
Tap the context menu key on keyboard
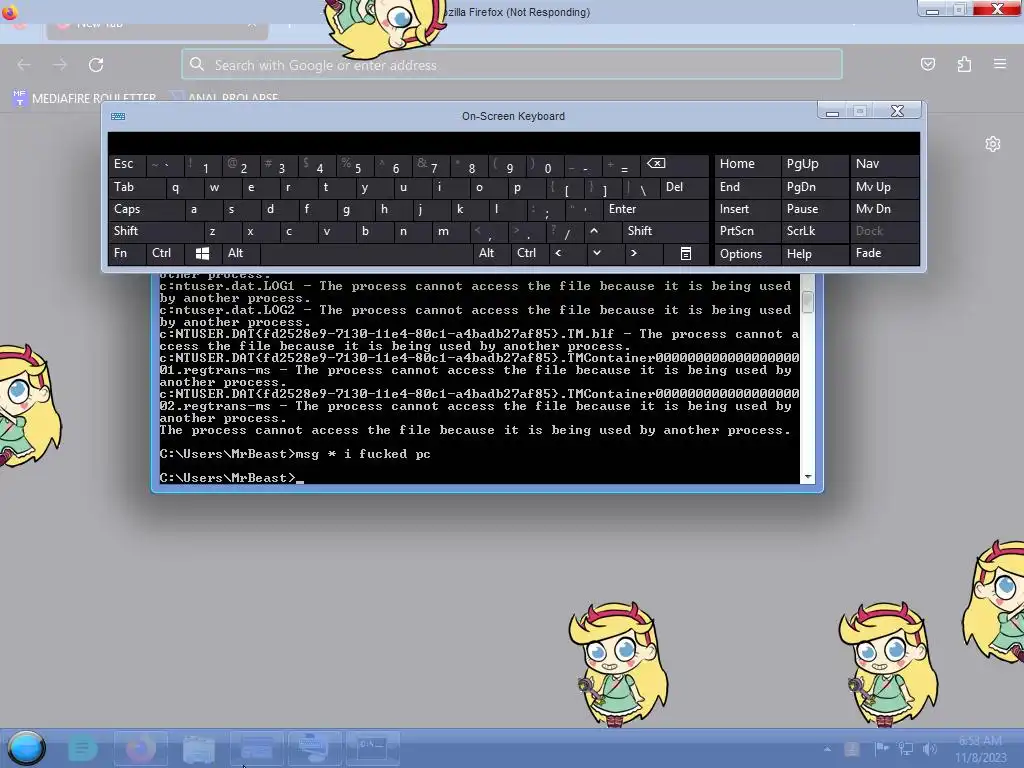click(x=686, y=253)
